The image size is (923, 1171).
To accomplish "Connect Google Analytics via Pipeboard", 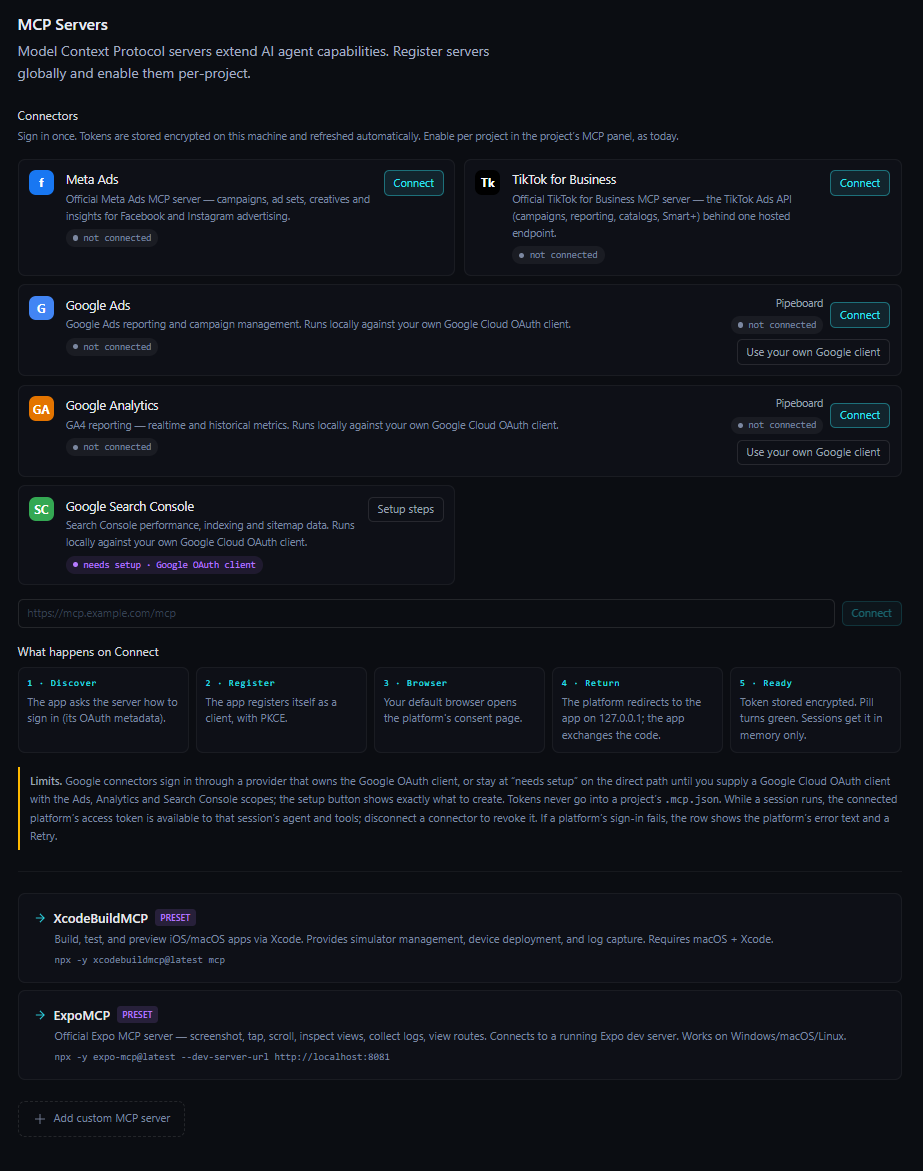I will coord(860,415).
